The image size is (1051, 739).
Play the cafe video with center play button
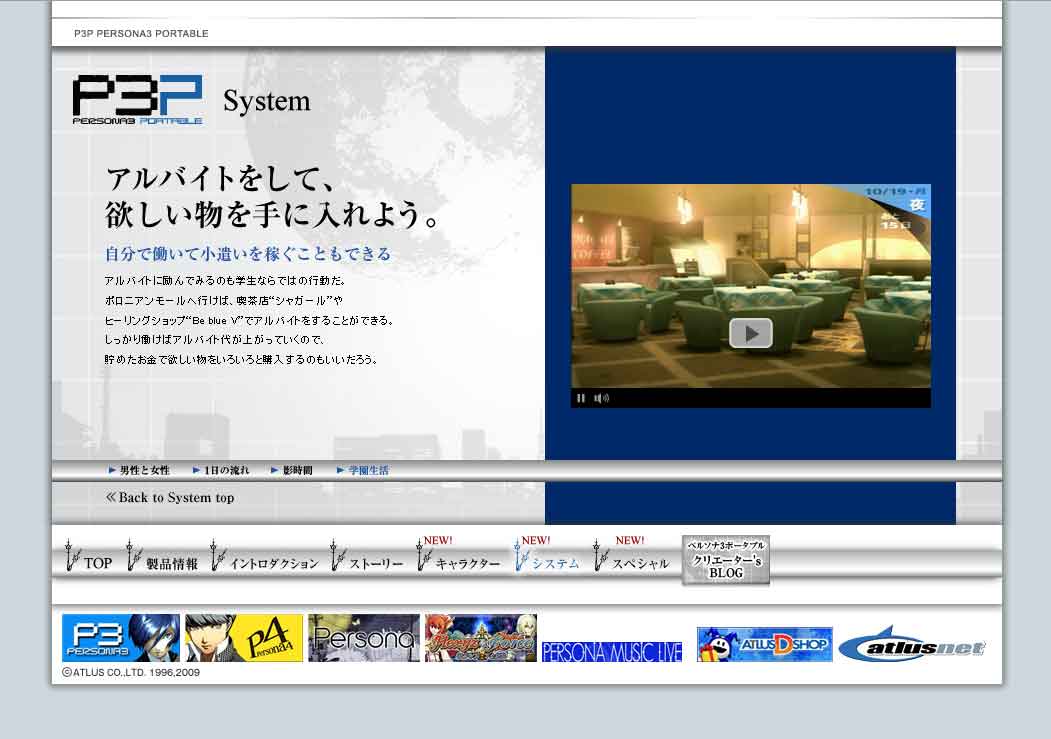(751, 333)
